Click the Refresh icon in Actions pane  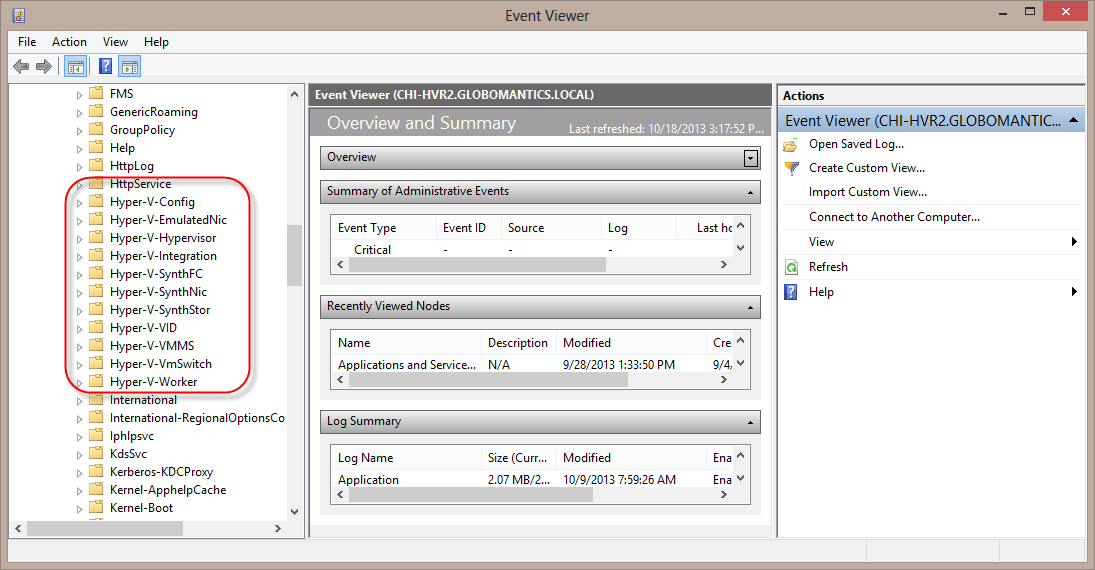[791, 268]
